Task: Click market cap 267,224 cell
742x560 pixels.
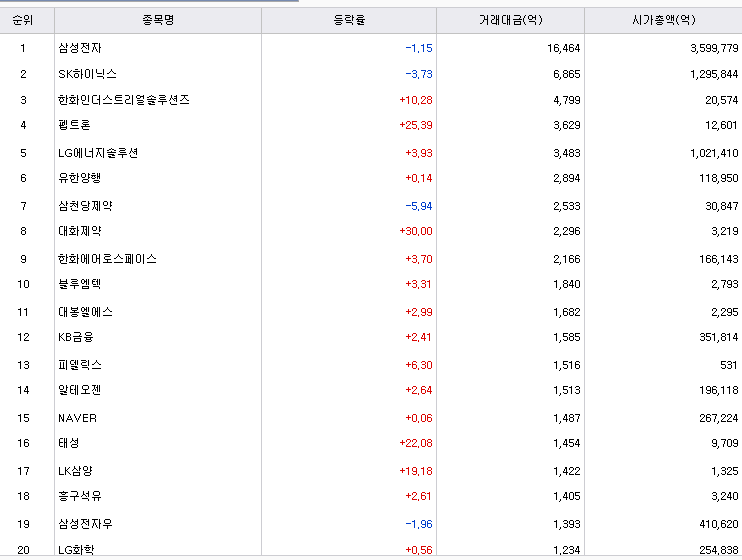Action: pyautogui.click(x=719, y=418)
